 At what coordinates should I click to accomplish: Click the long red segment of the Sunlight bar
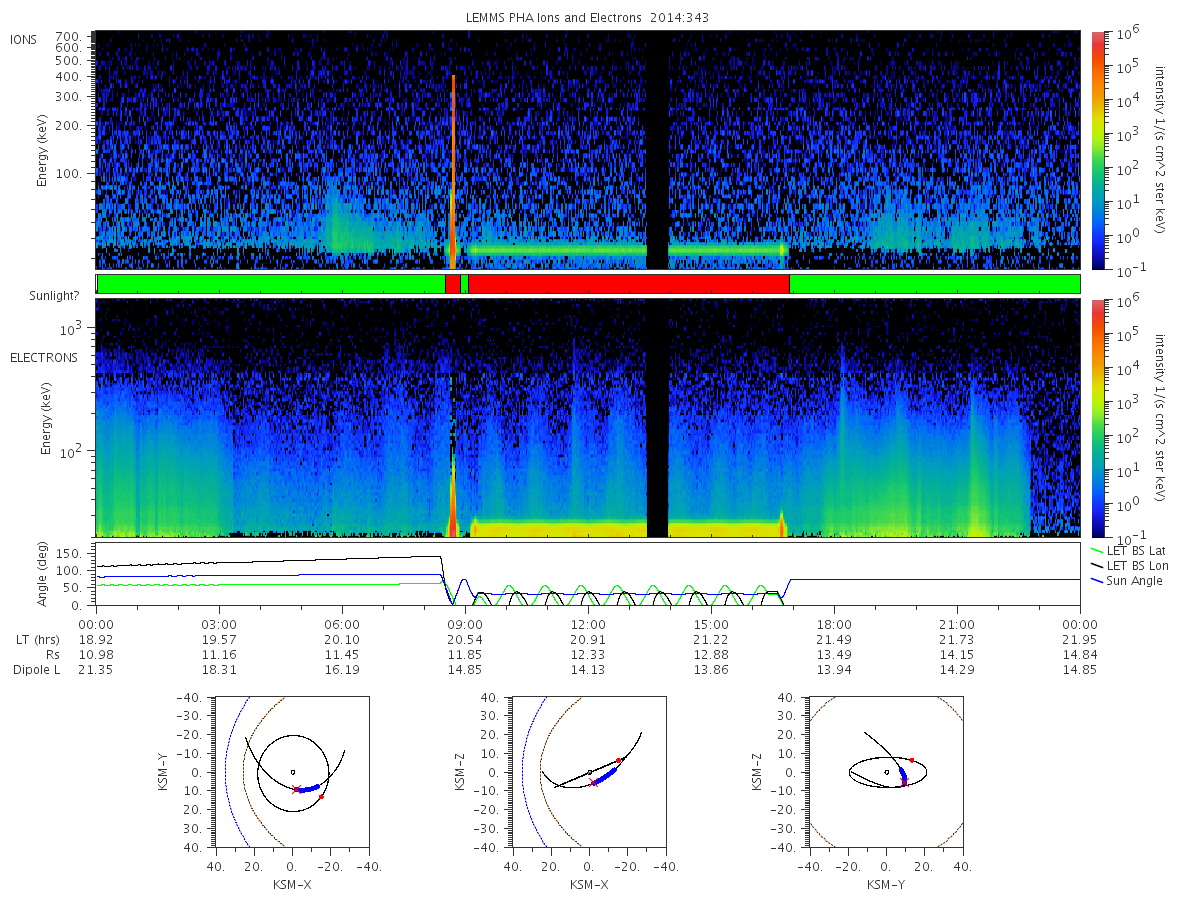tap(629, 284)
